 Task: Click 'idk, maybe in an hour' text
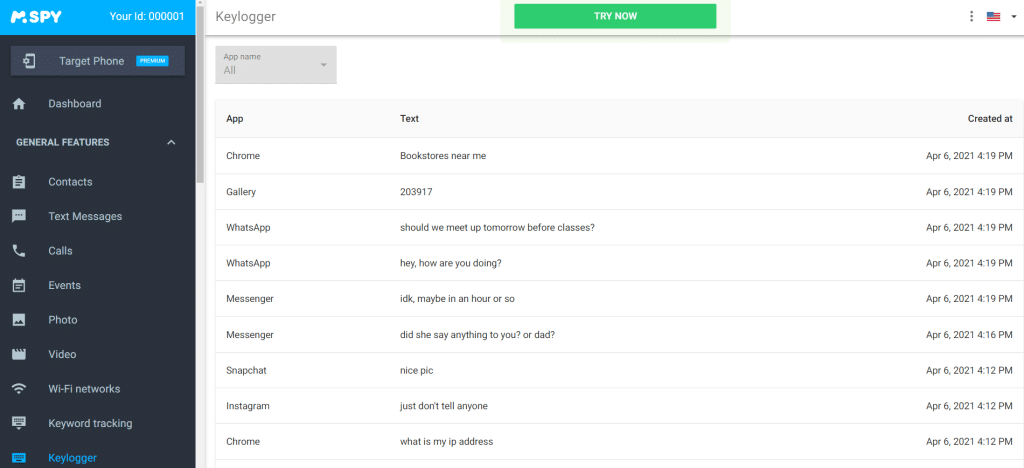click(458, 298)
